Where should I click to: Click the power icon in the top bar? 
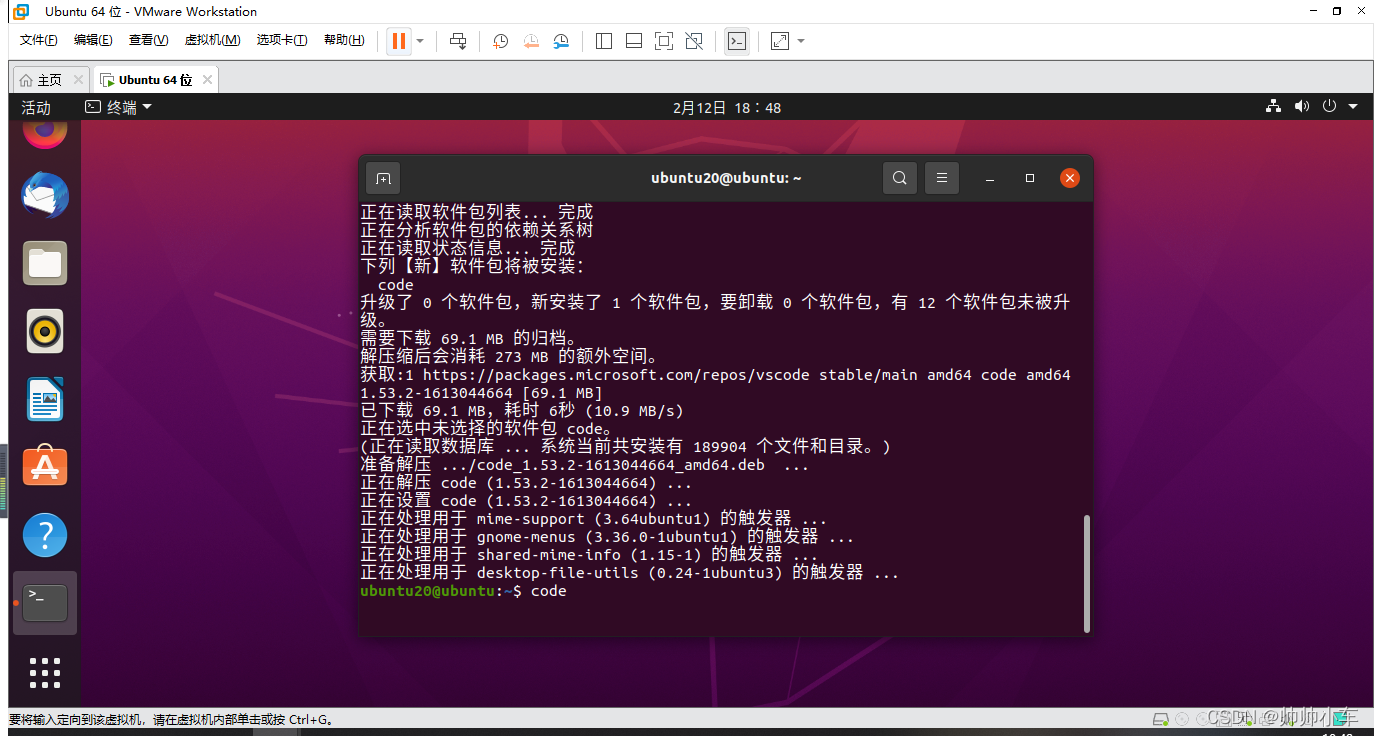point(1329,106)
